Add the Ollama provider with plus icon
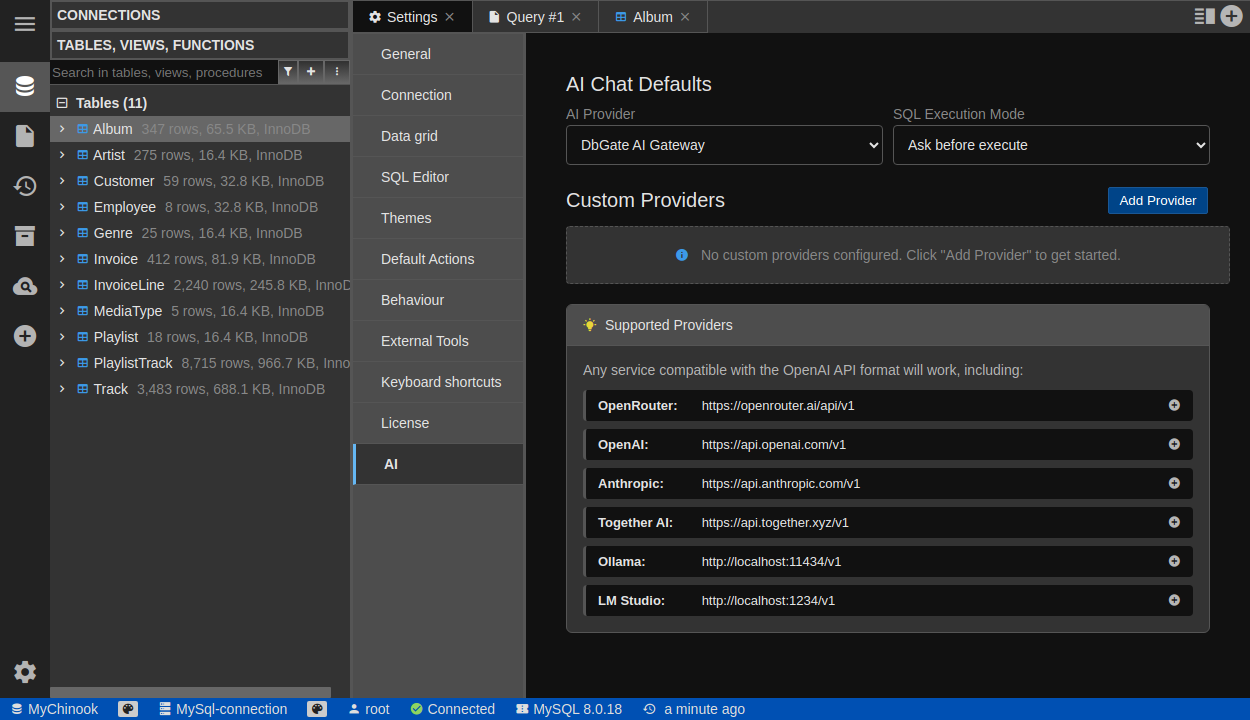 [1174, 561]
